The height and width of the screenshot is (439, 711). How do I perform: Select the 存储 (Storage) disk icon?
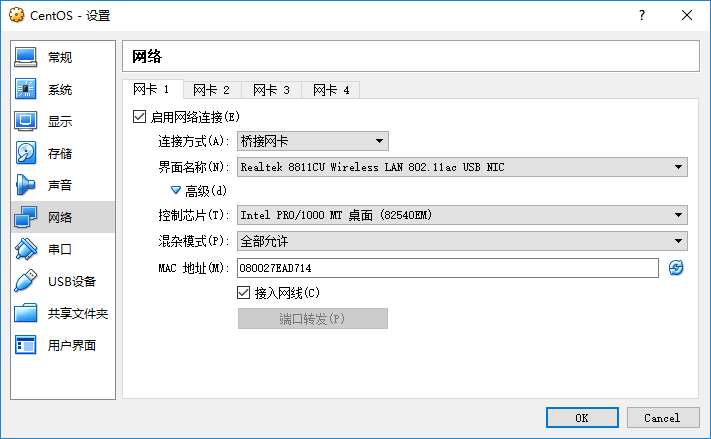coord(26,153)
